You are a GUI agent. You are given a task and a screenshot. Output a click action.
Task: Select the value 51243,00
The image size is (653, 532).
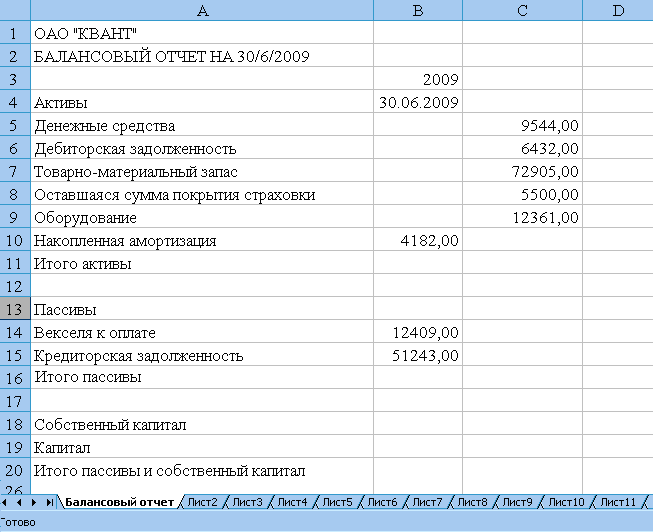418,355
